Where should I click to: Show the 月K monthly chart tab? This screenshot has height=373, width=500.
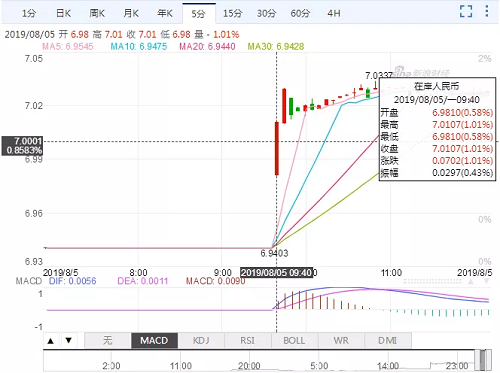pos(131,13)
